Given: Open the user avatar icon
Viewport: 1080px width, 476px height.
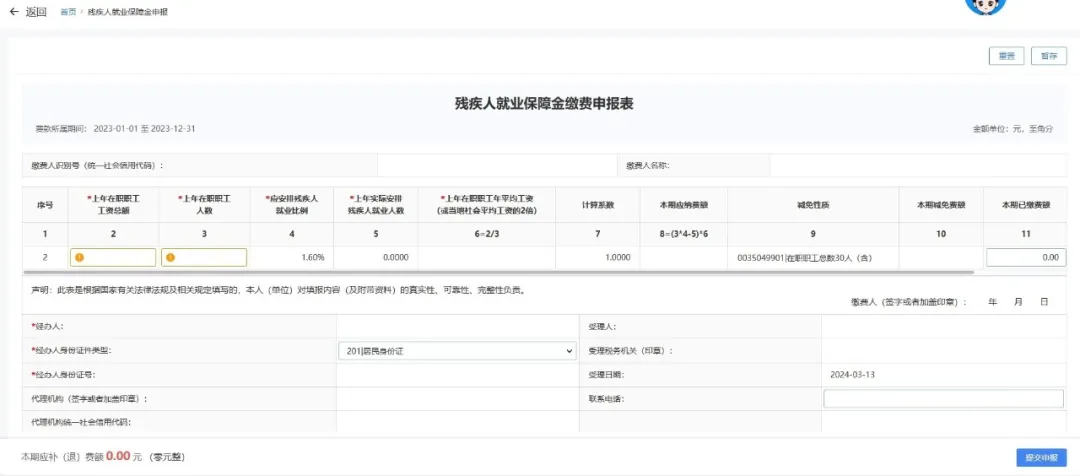Looking at the screenshot, I should click(986, 6).
